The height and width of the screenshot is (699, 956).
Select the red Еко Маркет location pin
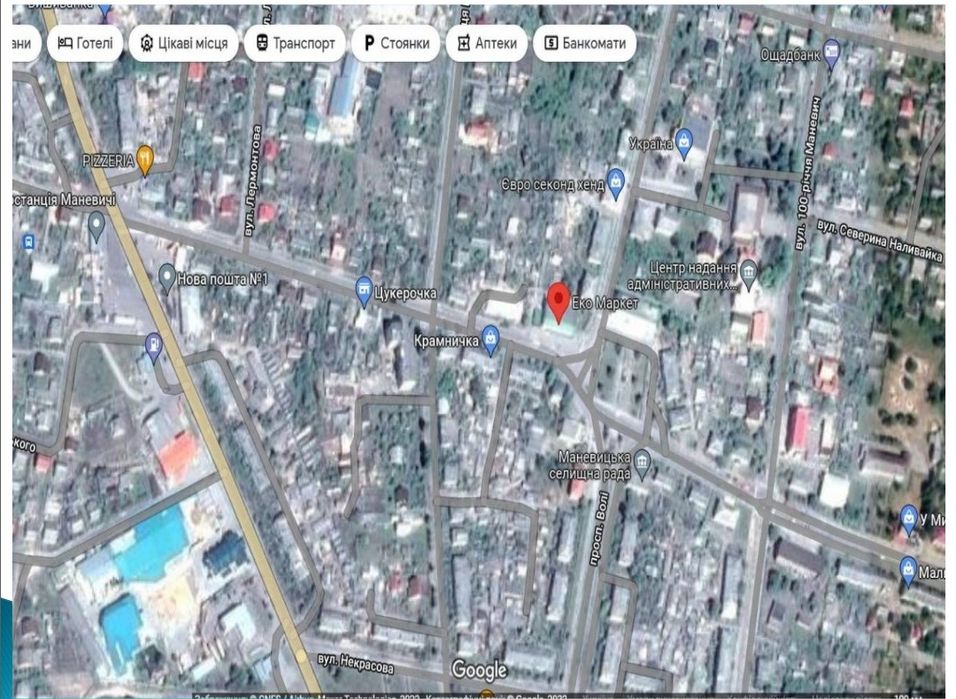pos(558,302)
